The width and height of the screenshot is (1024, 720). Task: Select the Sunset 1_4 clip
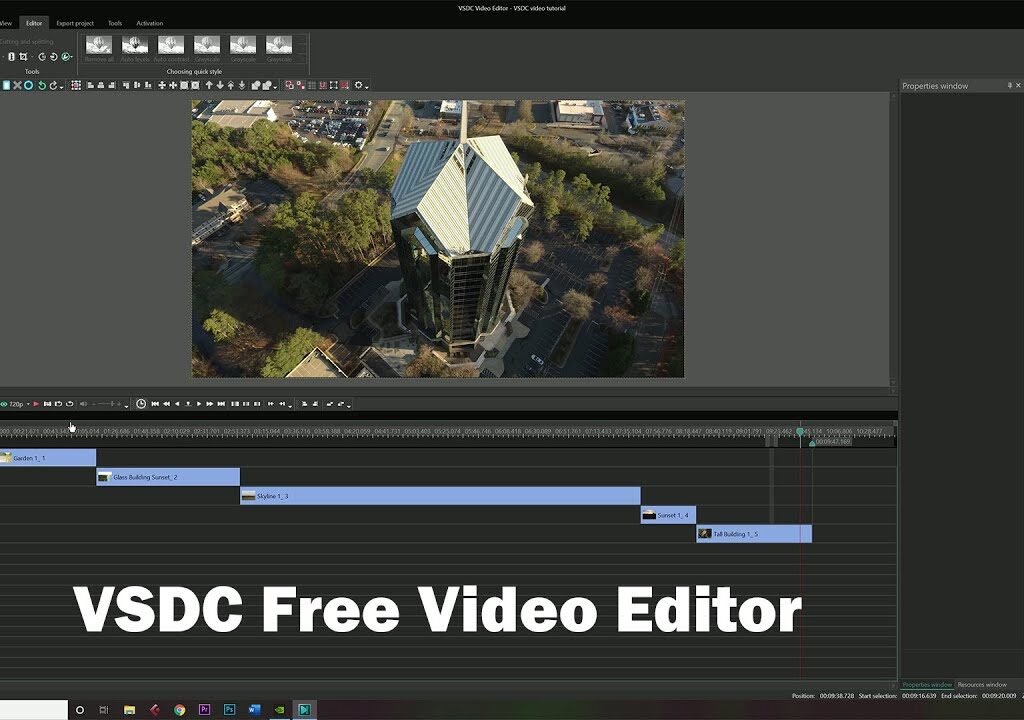tap(668, 515)
